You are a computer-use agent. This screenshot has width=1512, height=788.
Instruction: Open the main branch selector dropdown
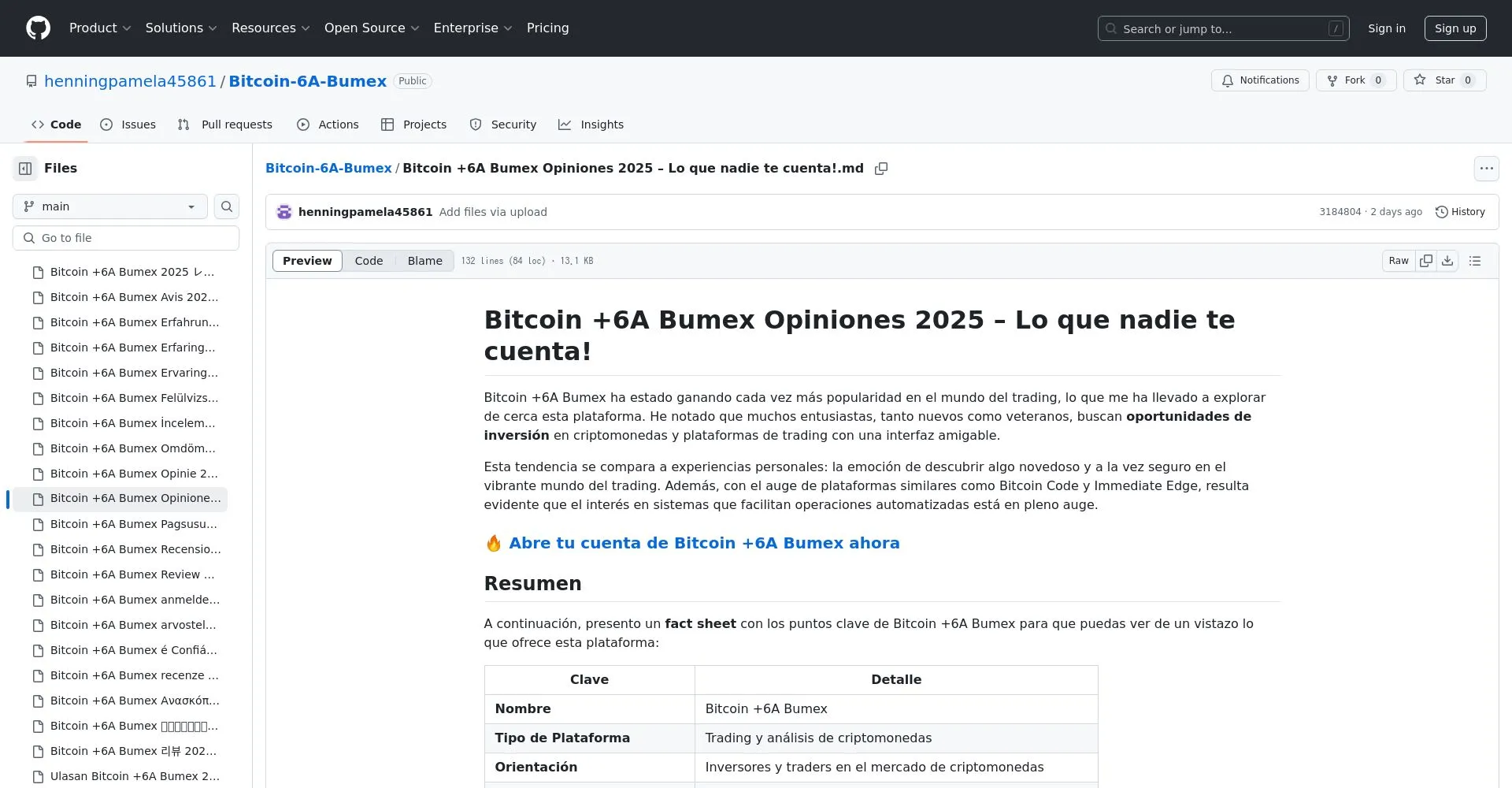(110, 206)
